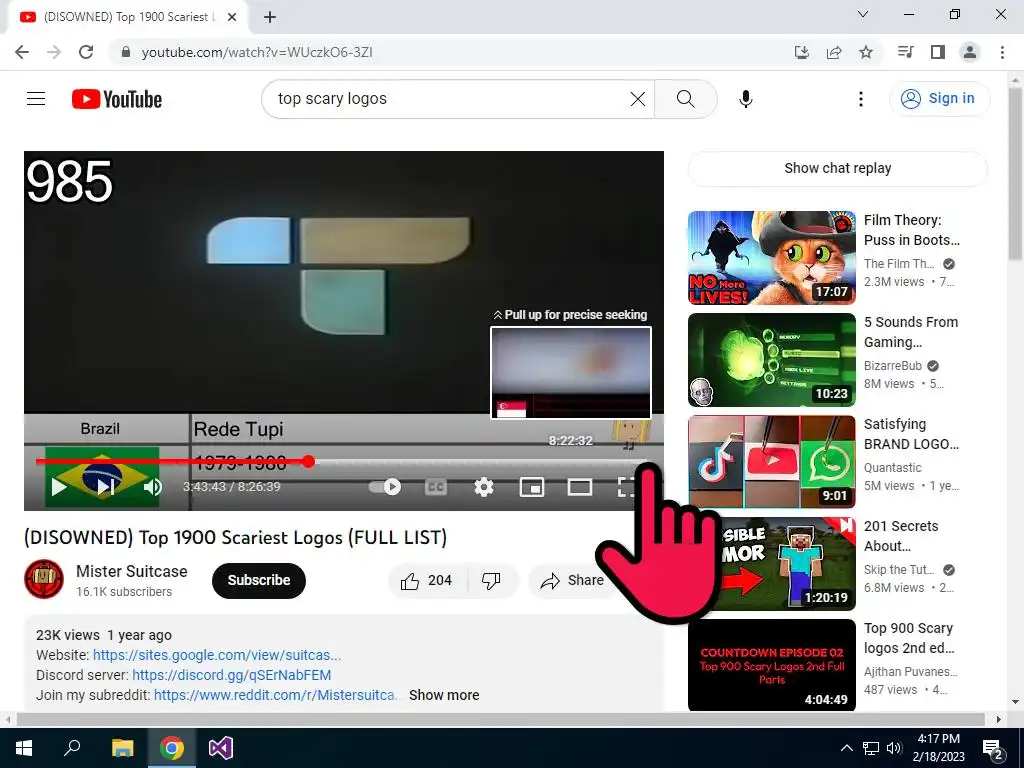Enable miniplayer mode
1024x768 pixels.
coord(532,487)
